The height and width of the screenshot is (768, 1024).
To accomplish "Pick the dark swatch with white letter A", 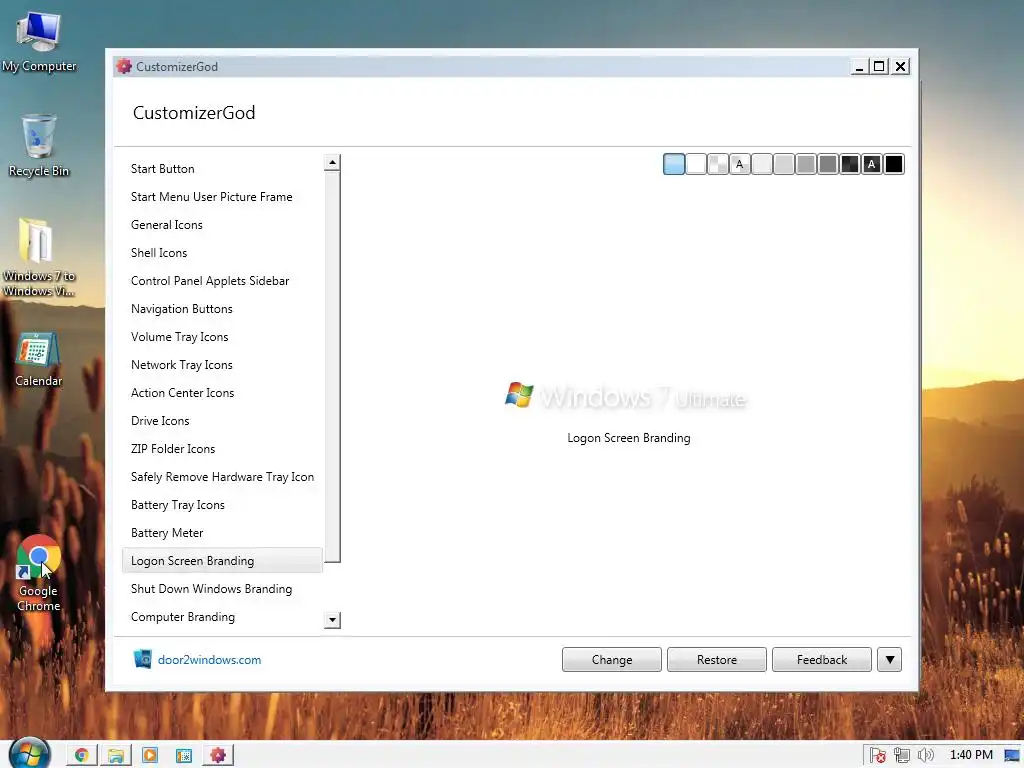I will (x=871, y=164).
